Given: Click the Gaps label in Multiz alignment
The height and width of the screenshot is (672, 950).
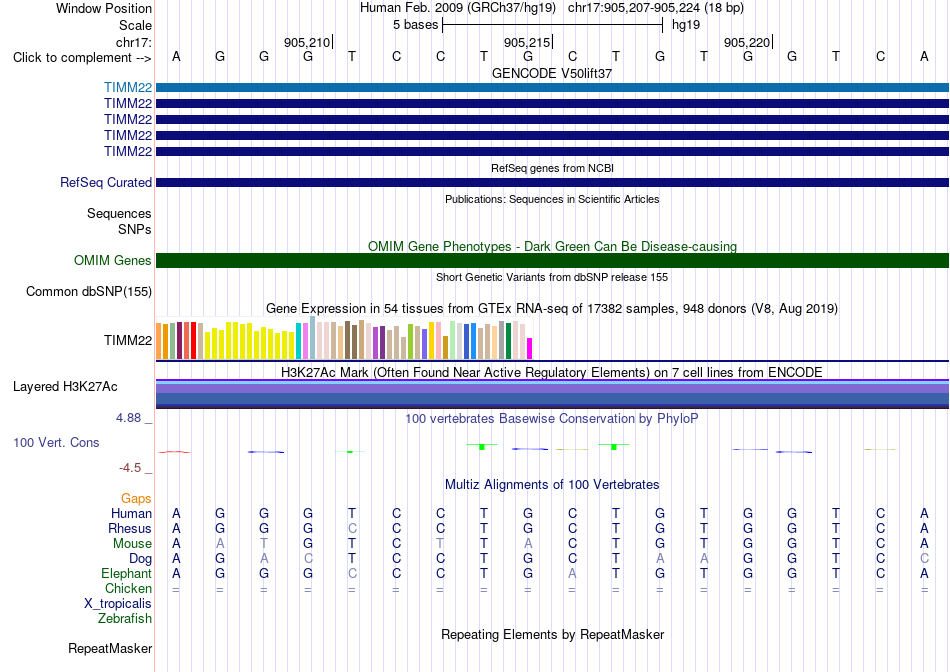Looking at the screenshot, I should (136, 498).
